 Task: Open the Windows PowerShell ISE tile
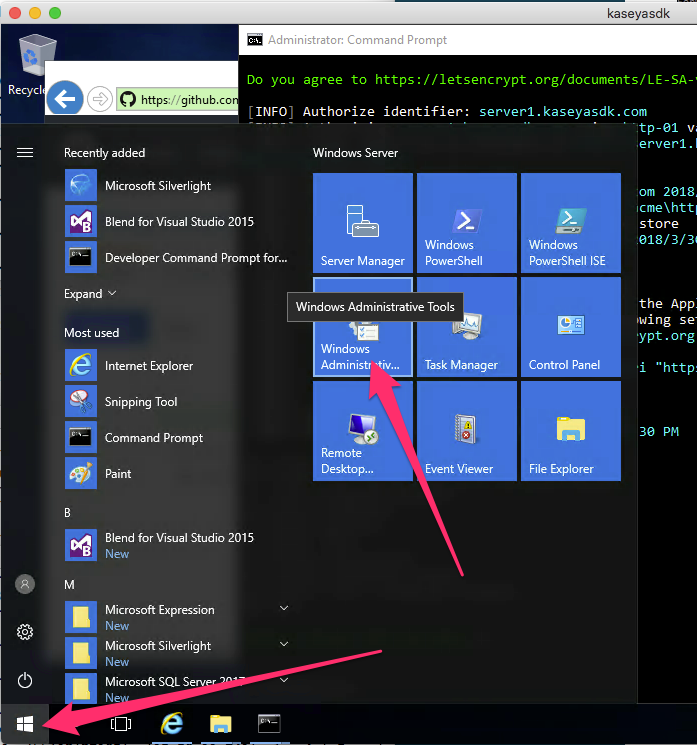click(x=571, y=223)
